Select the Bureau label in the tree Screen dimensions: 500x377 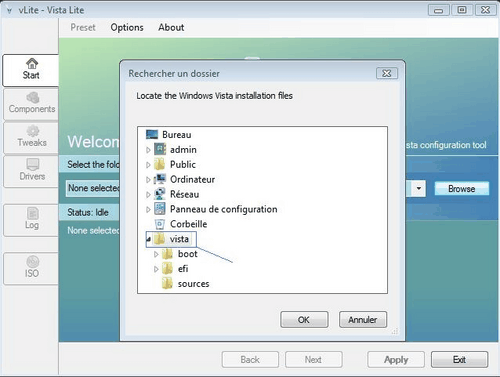(177, 135)
